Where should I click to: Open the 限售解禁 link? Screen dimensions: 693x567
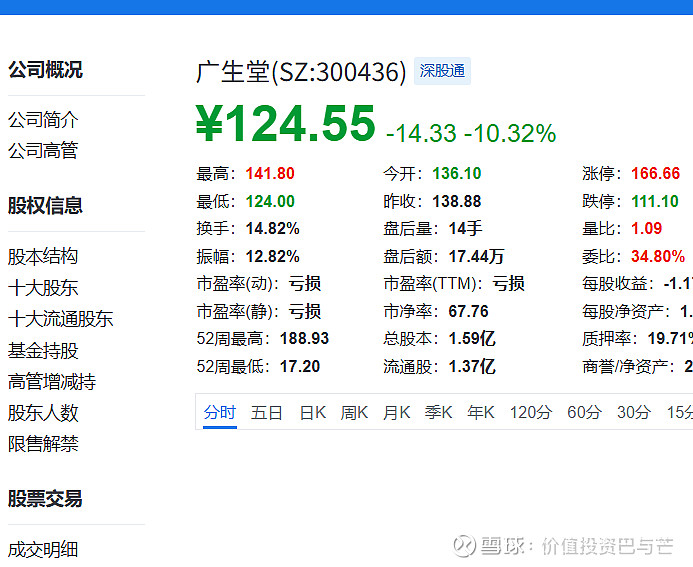[x=43, y=444]
